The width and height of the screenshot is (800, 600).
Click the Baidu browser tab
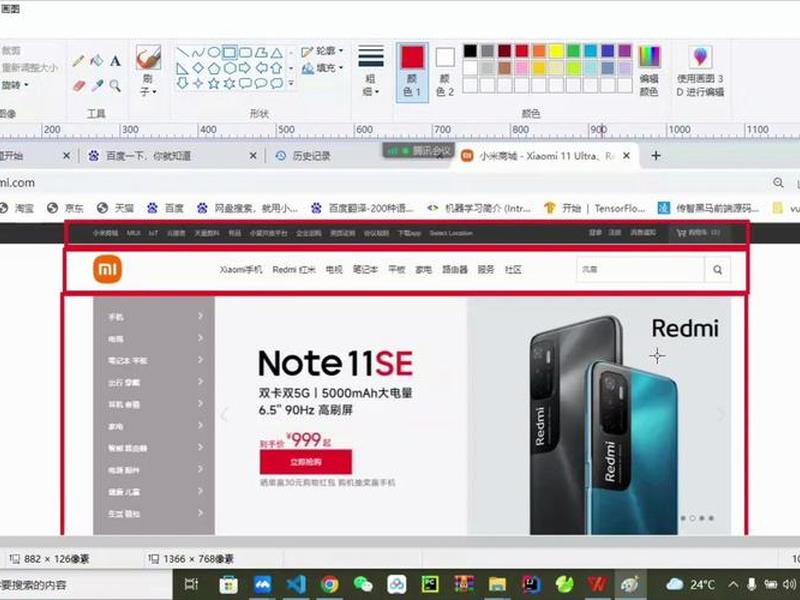148,156
